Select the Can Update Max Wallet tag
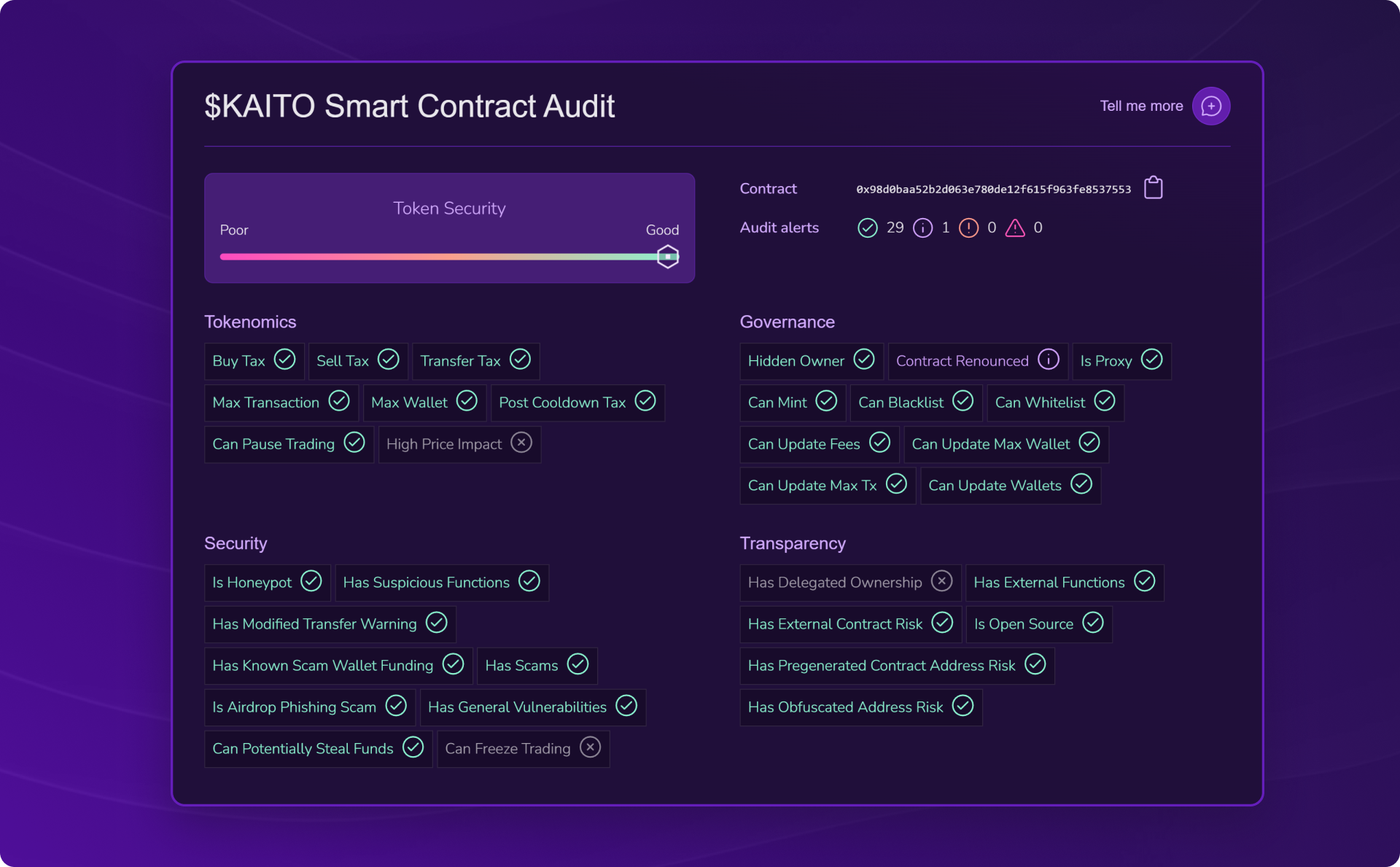This screenshot has height=867, width=1400. pyautogui.click(x=1005, y=444)
